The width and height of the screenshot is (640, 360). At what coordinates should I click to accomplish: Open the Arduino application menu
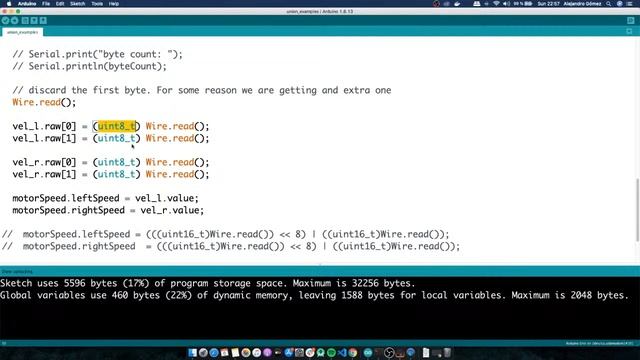point(27,4)
